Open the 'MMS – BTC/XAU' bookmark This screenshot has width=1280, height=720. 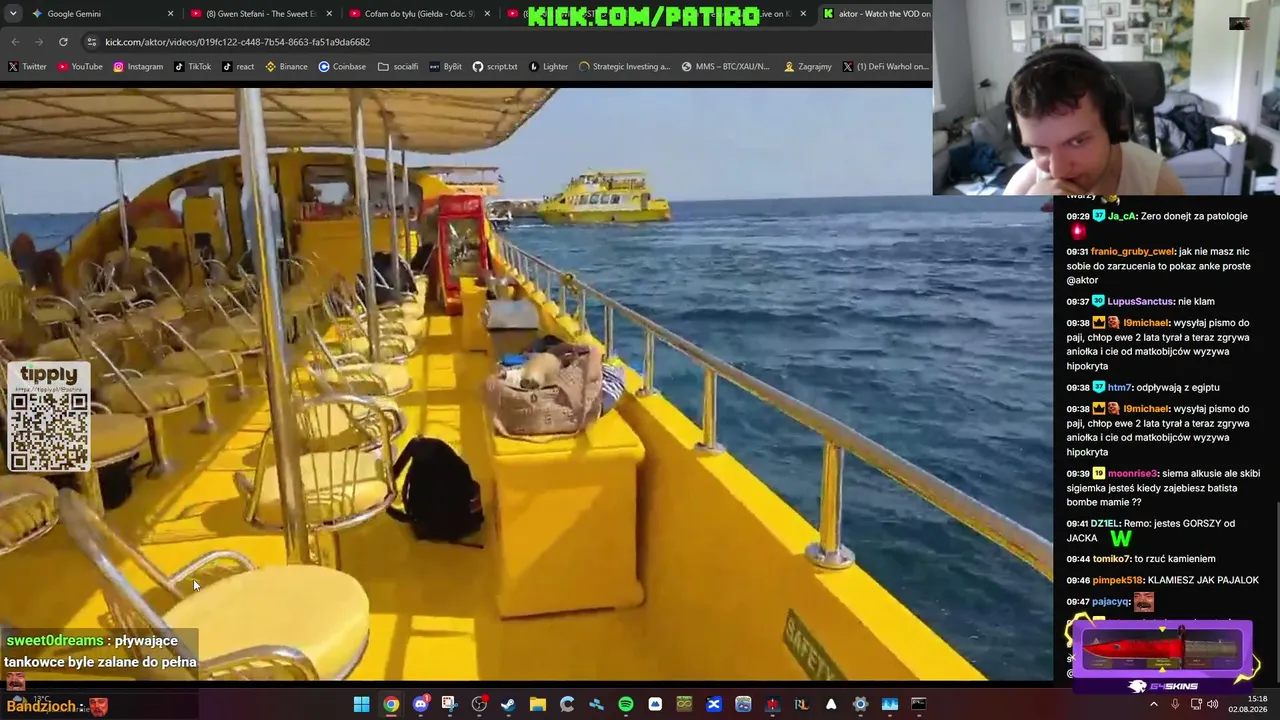pos(725,67)
